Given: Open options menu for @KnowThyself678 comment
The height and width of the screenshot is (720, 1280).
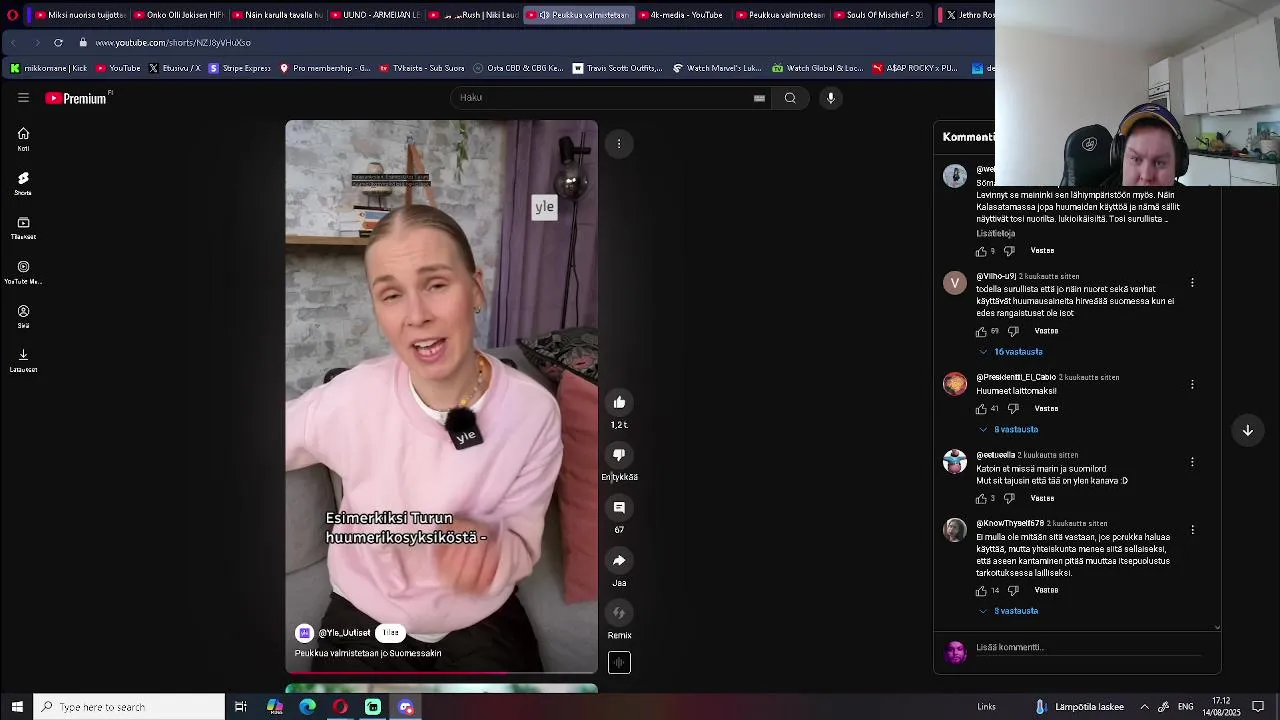Looking at the screenshot, I should (x=1192, y=530).
